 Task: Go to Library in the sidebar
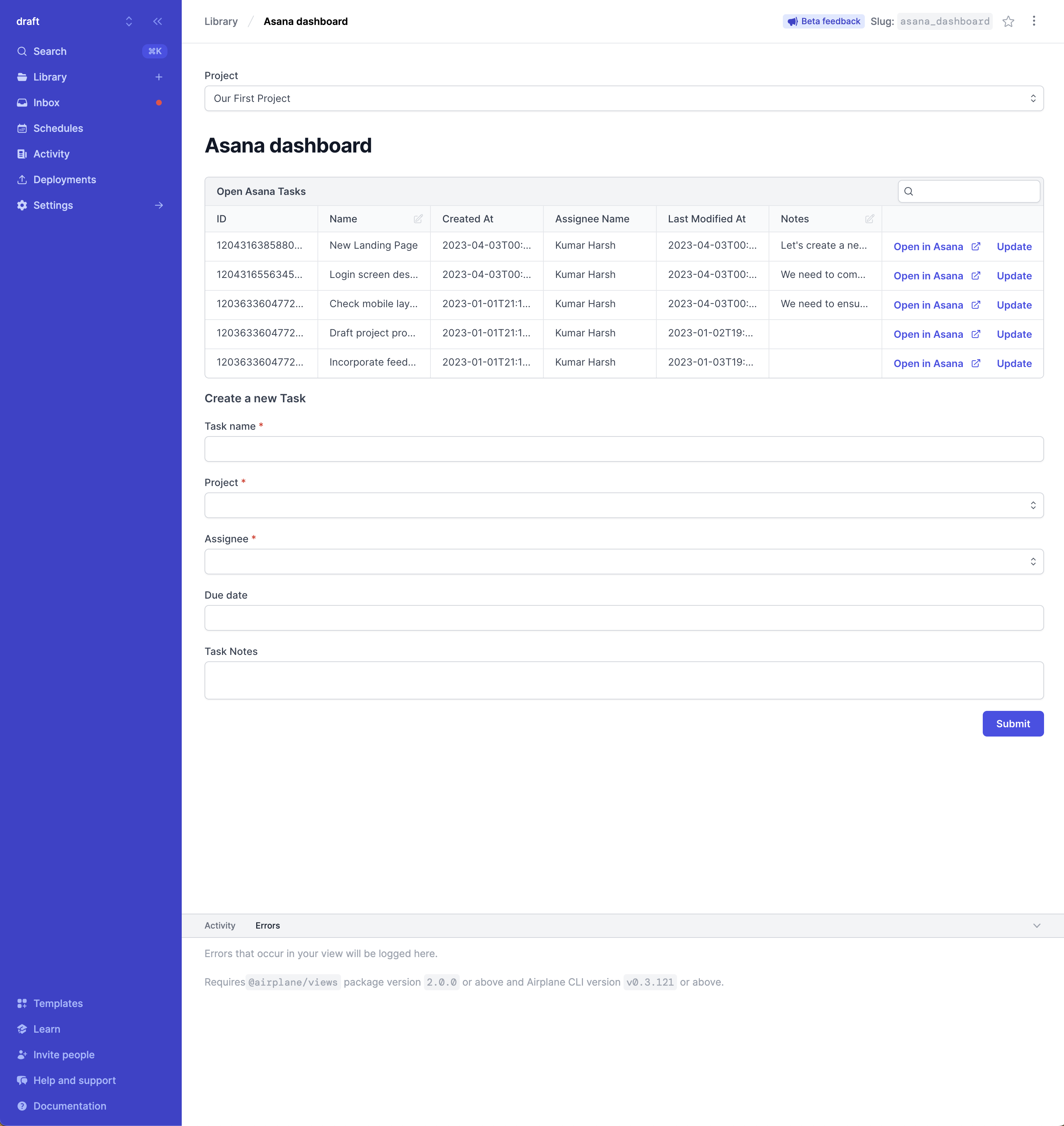tap(50, 77)
